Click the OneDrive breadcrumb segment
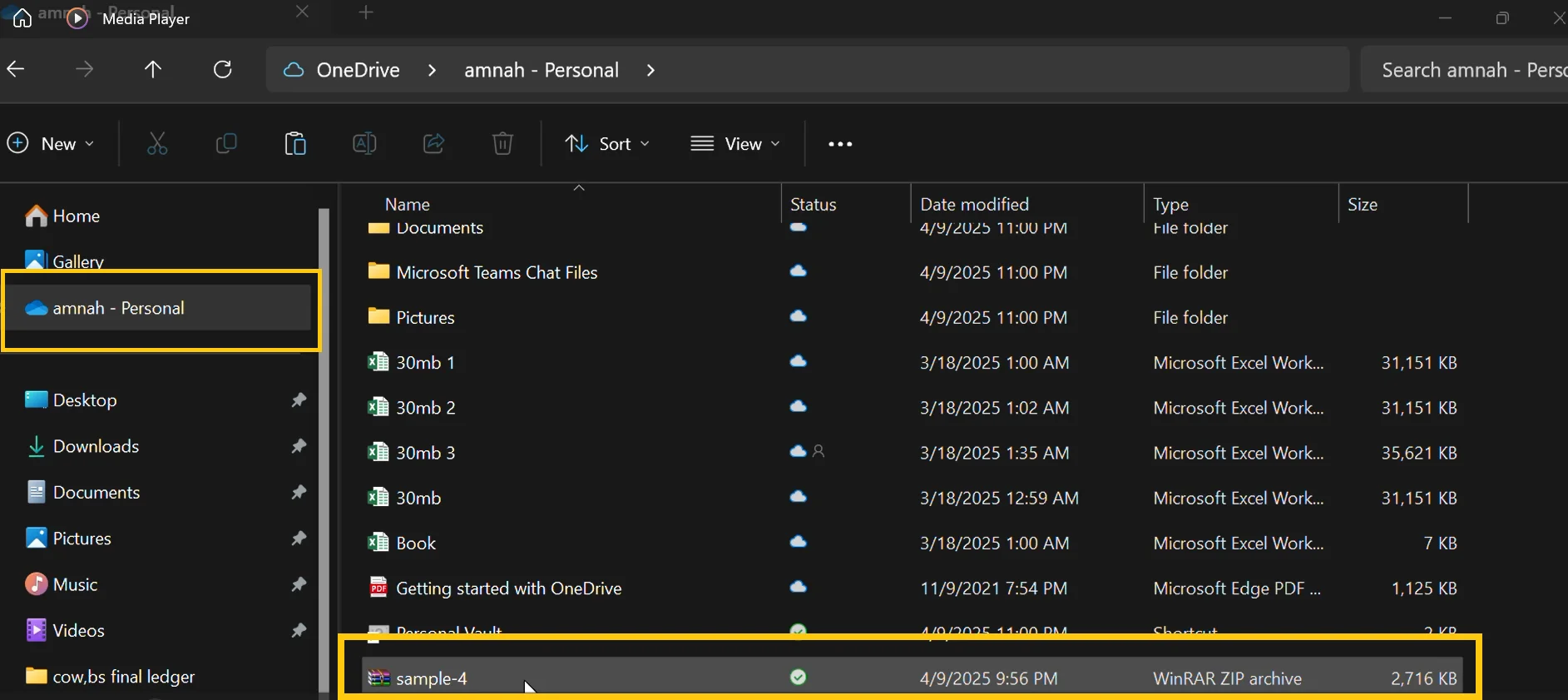Screen dimensions: 1568x700 click(358, 70)
